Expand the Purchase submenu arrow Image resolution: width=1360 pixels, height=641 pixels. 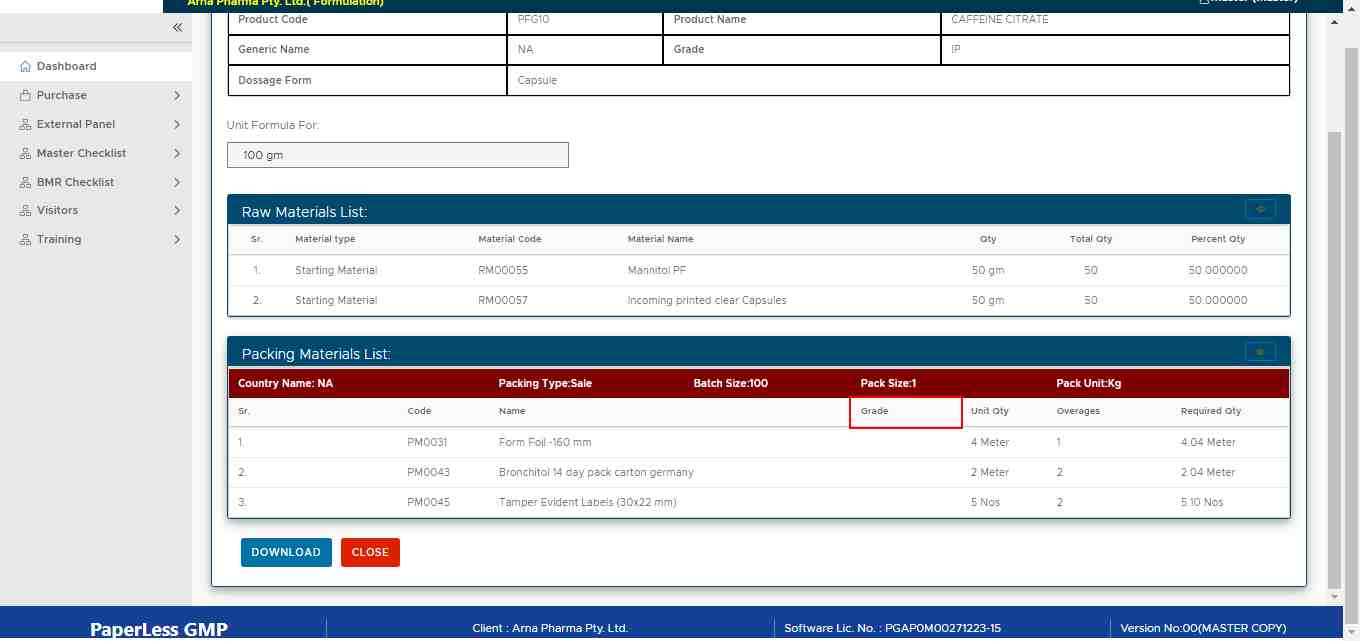177,96
